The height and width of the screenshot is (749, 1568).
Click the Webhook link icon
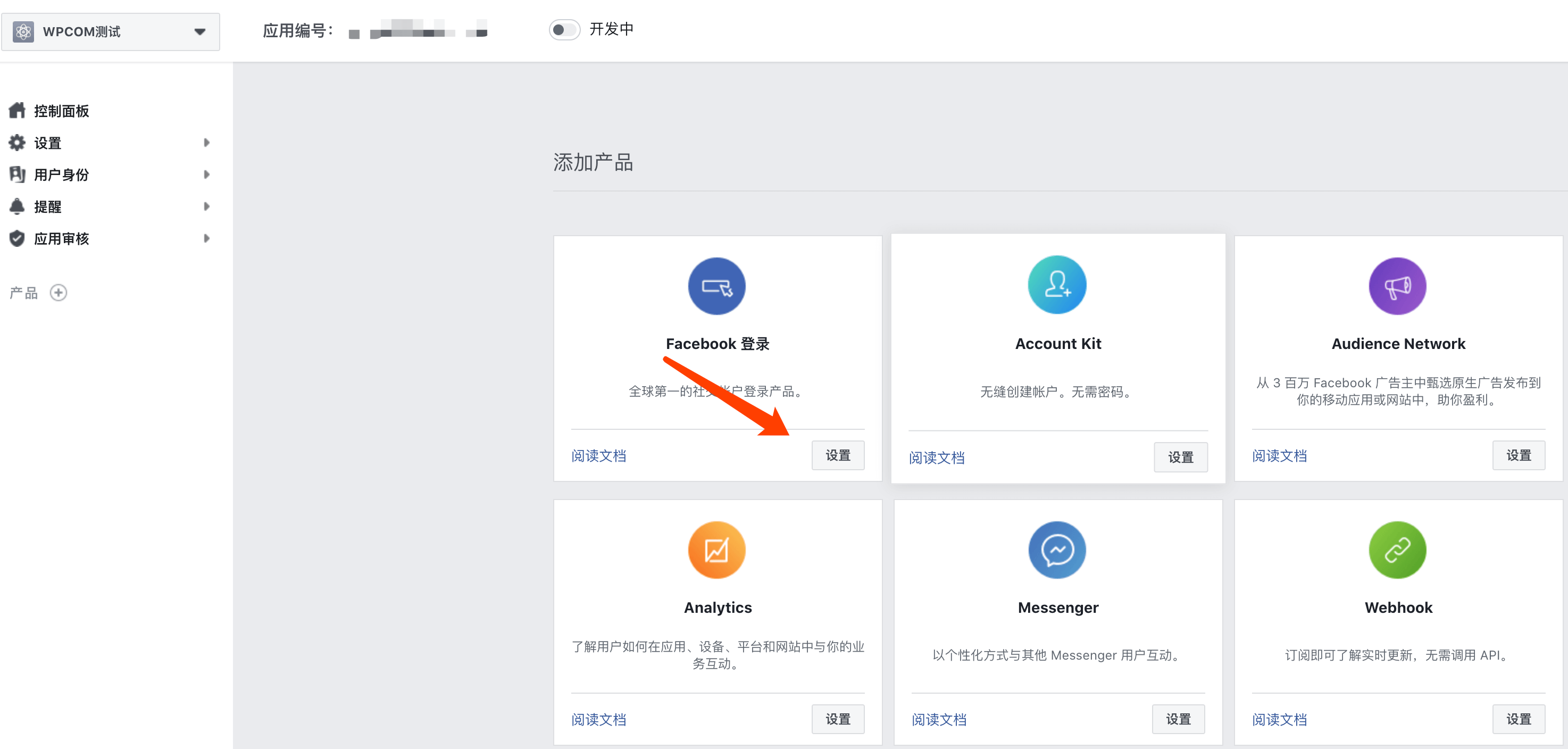coord(1398,550)
